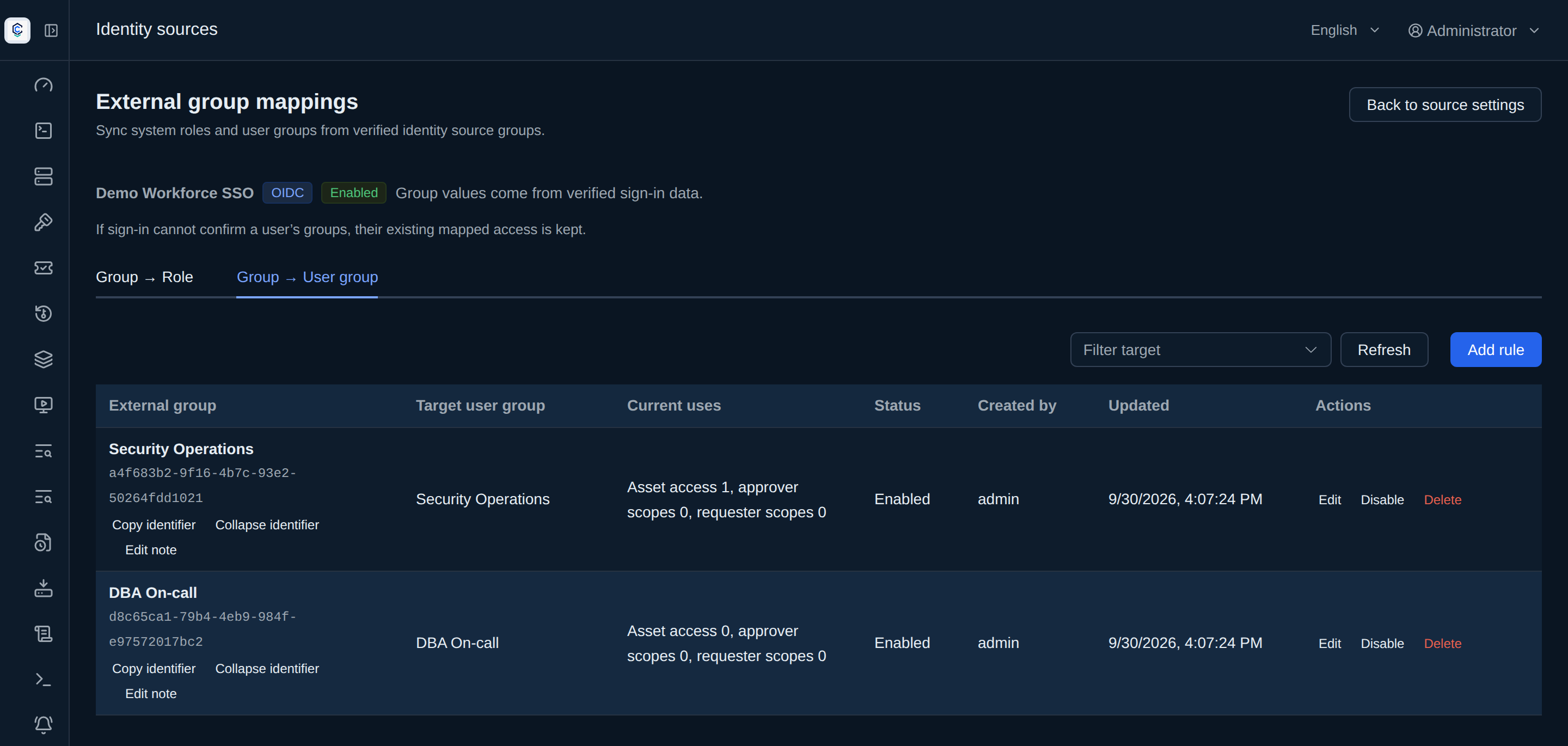Delete the DBA On-call rule

tap(1442, 644)
